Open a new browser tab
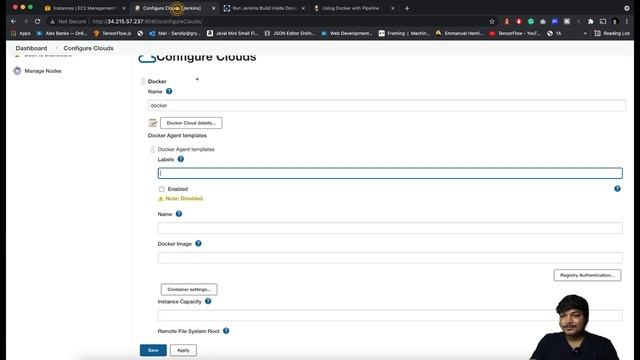This screenshot has width=640, height=360. click(x=407, y=8)
